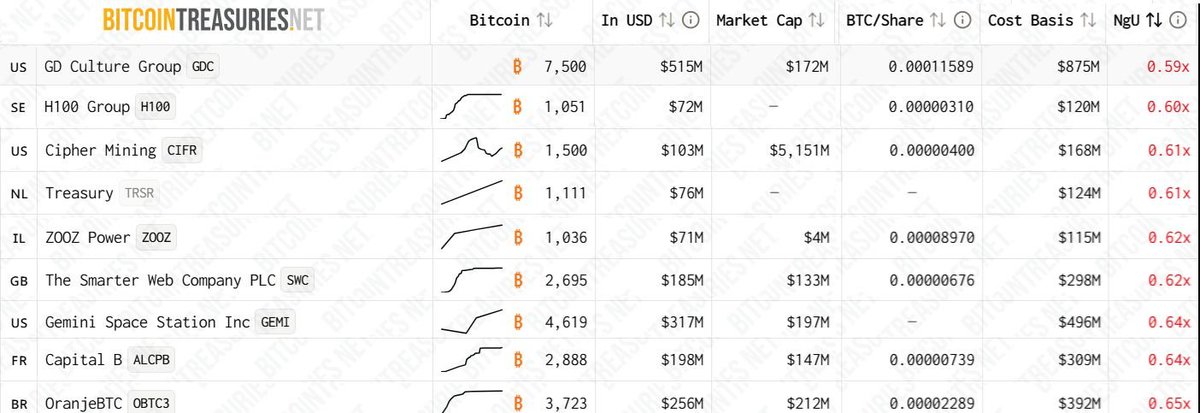Open Cipher Mining company entry
Image resolution: width=1200 pixels, height=413 pixels.
coord(100,151)
